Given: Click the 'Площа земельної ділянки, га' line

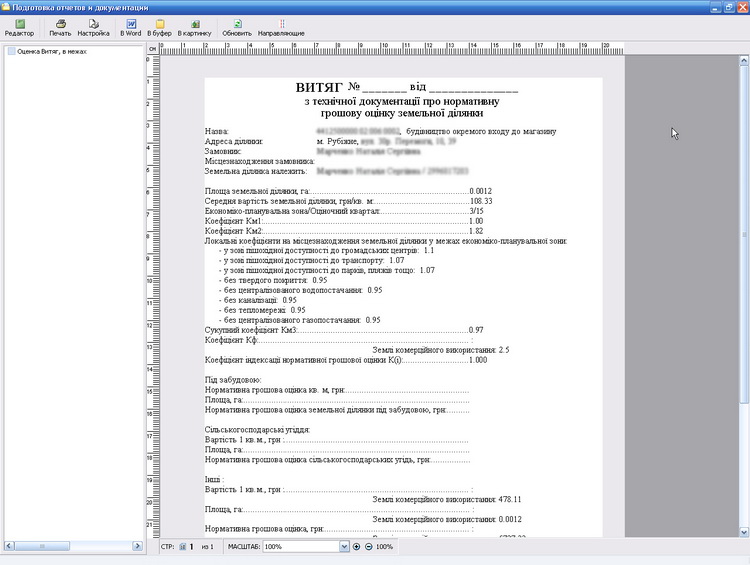Looking at the screenshot, I should pyautogui.click(x=348, y=191).
